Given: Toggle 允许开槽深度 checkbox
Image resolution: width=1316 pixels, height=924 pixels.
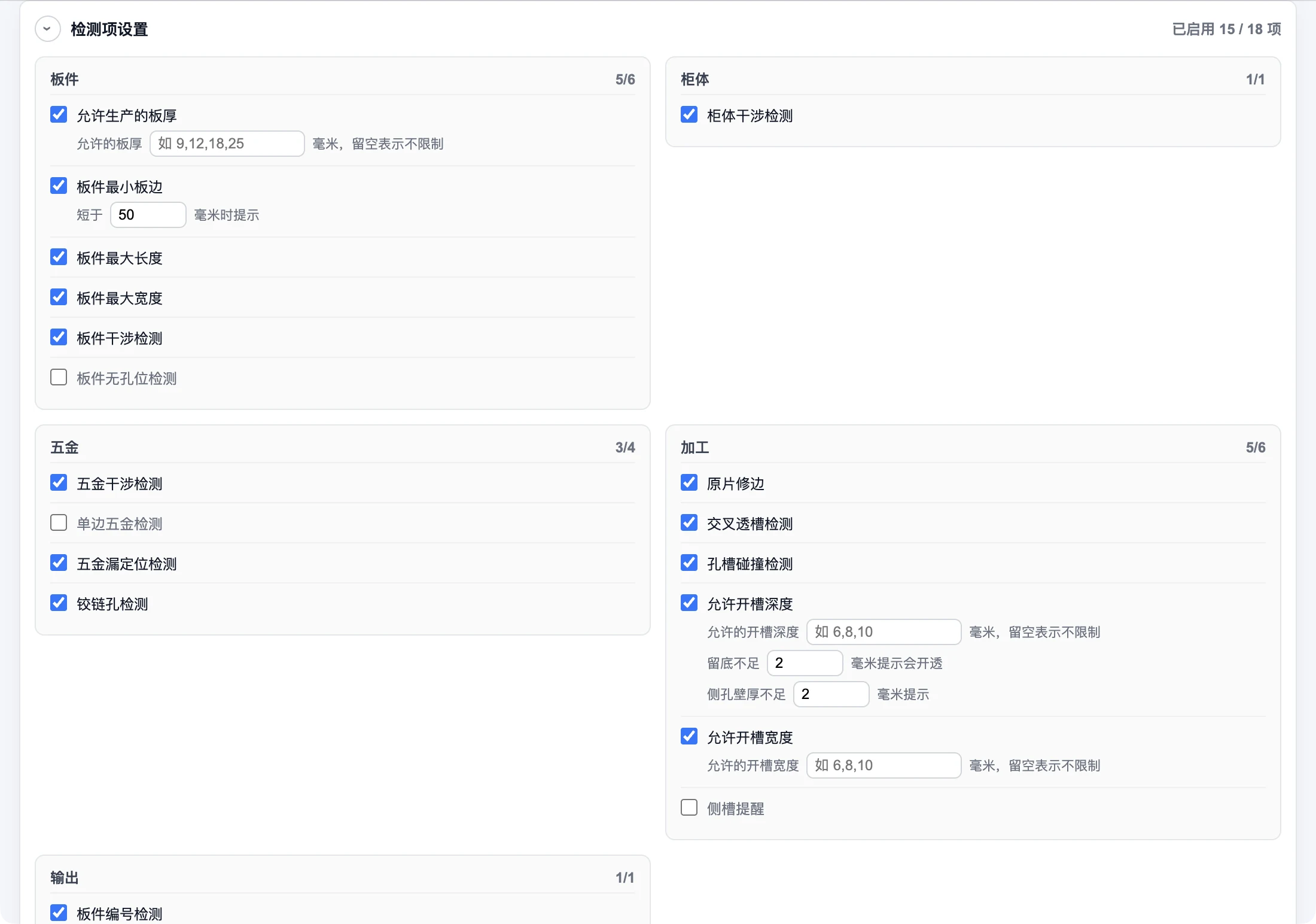Looking at the screenshot, I should pyautogui.click(x=689, y=603).
